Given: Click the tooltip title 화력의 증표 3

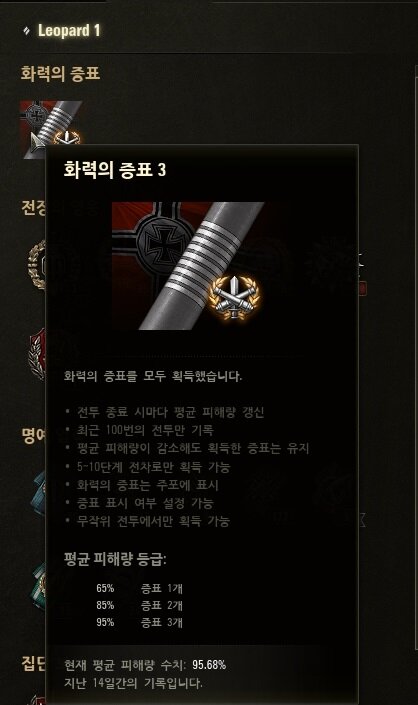Looking at the screenshot, I should tap(115, 170).
